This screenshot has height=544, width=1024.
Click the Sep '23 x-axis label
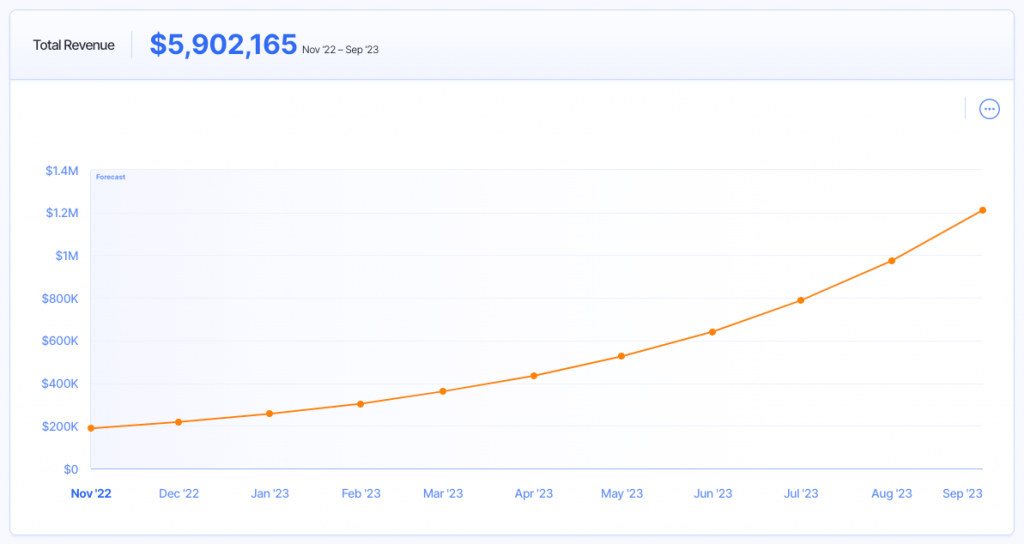[x=960, y=493]
